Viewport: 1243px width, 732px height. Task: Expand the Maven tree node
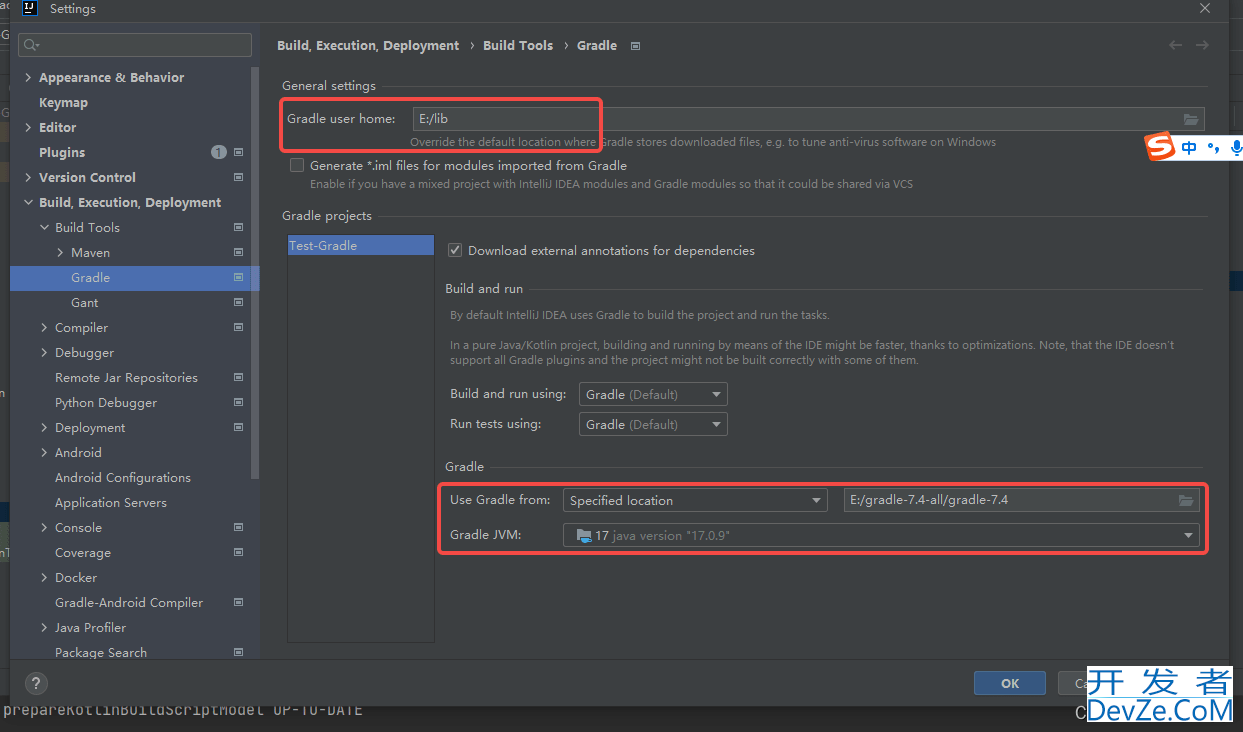(60, 252)
